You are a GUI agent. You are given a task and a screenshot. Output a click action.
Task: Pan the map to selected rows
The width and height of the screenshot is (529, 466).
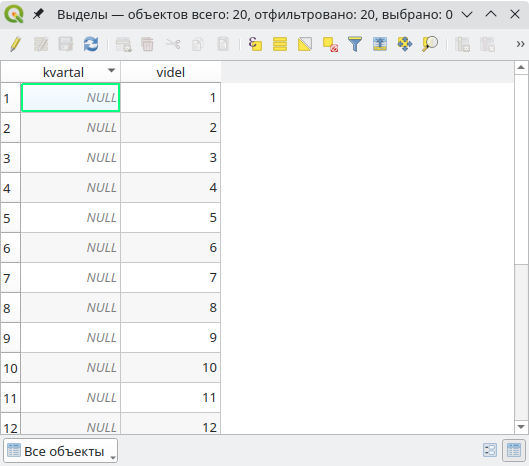(405, 44)
